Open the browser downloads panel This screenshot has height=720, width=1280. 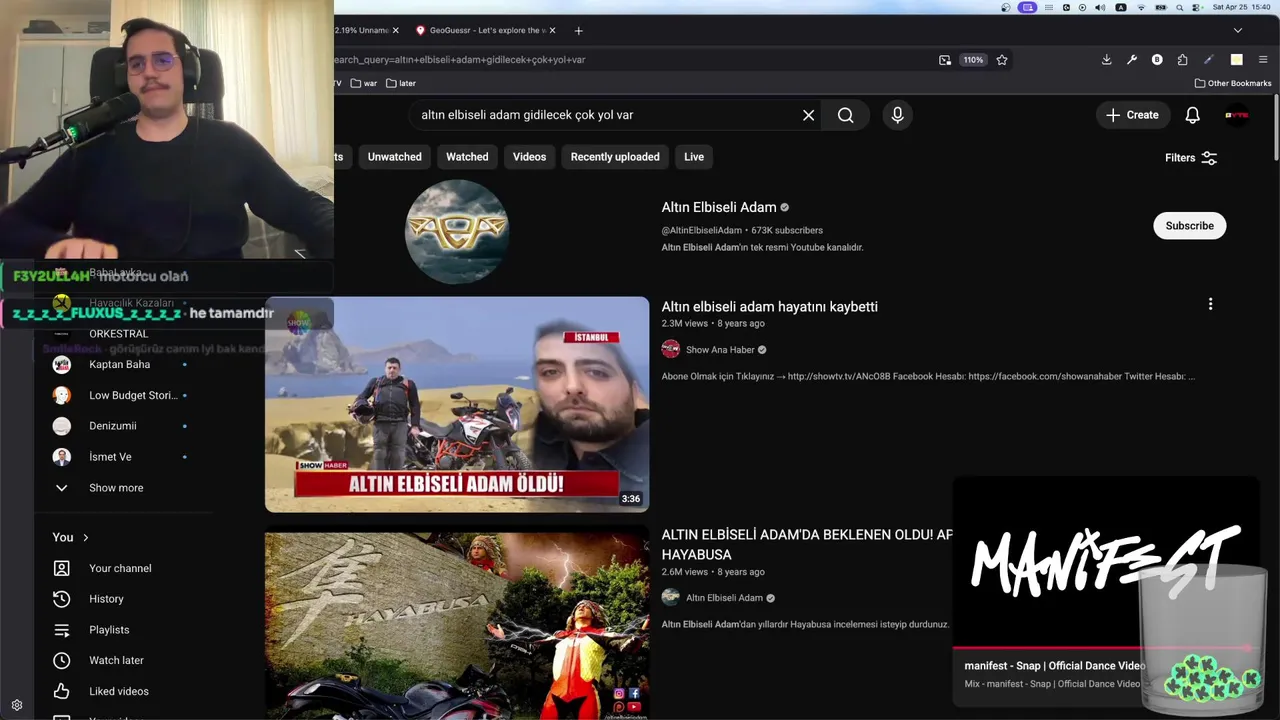(1106, 60)
